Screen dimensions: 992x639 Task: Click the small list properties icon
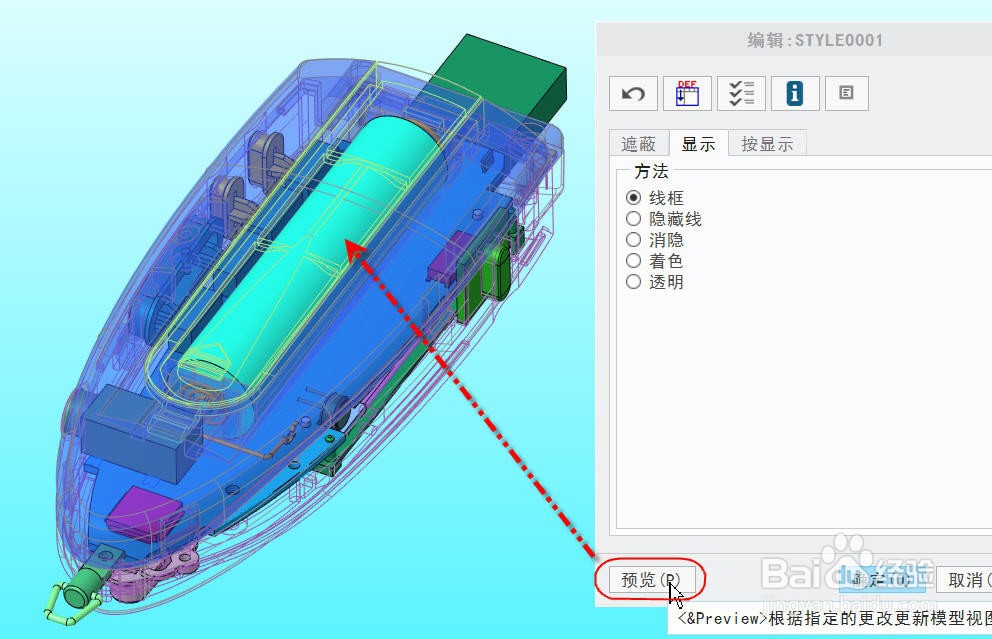point(846,94)
